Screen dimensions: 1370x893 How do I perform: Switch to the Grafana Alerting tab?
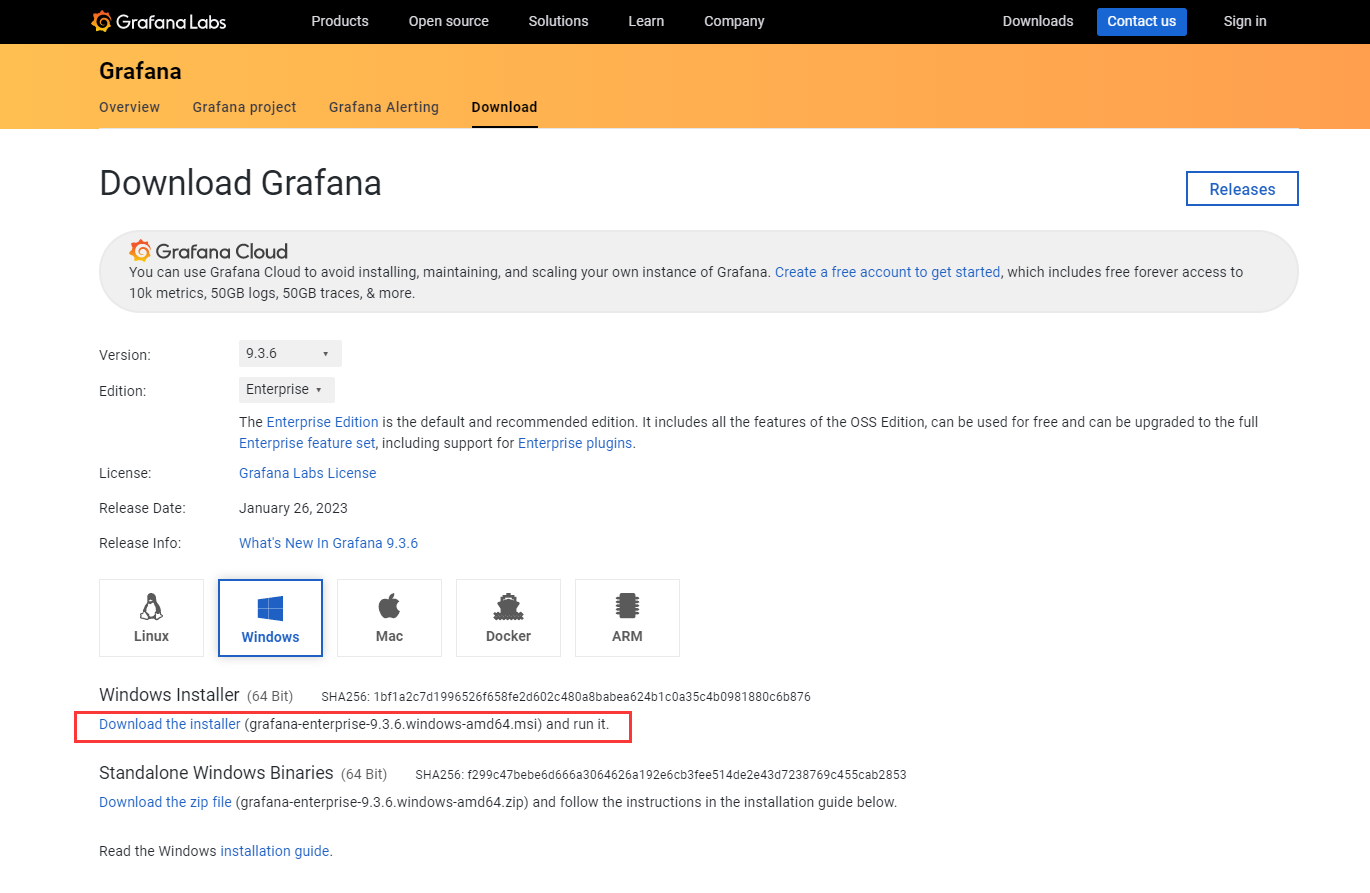[x=384, y=107]
